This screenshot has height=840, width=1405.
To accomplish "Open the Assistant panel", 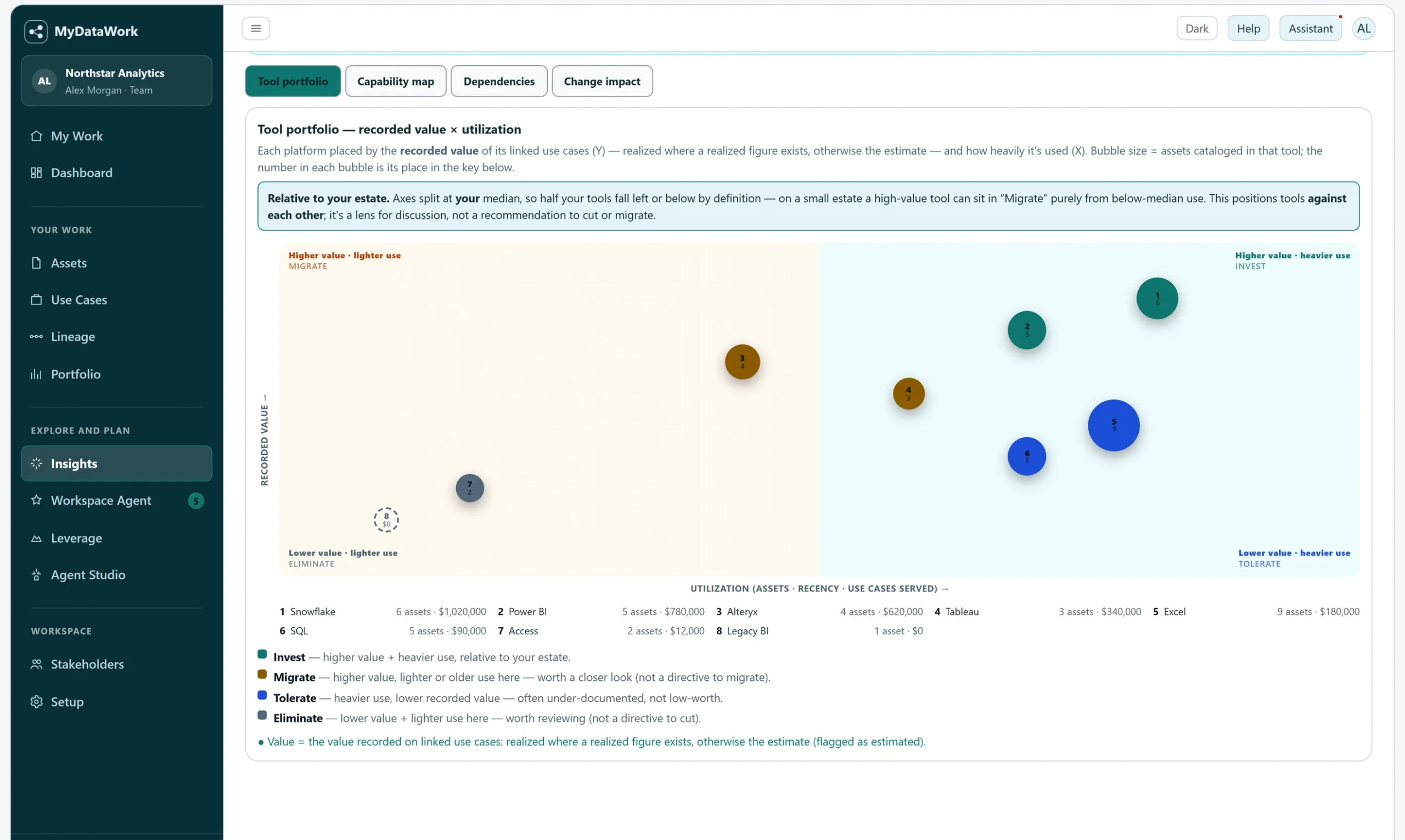I will tap(1311, 29).
